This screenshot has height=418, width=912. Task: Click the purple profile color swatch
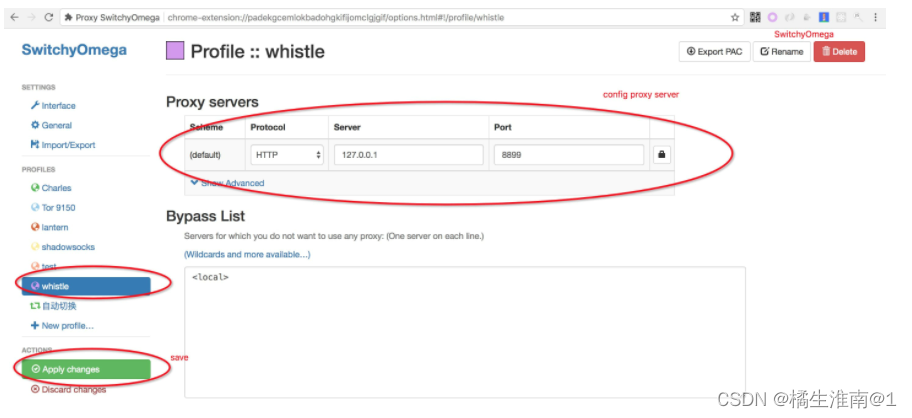point(175,51)
